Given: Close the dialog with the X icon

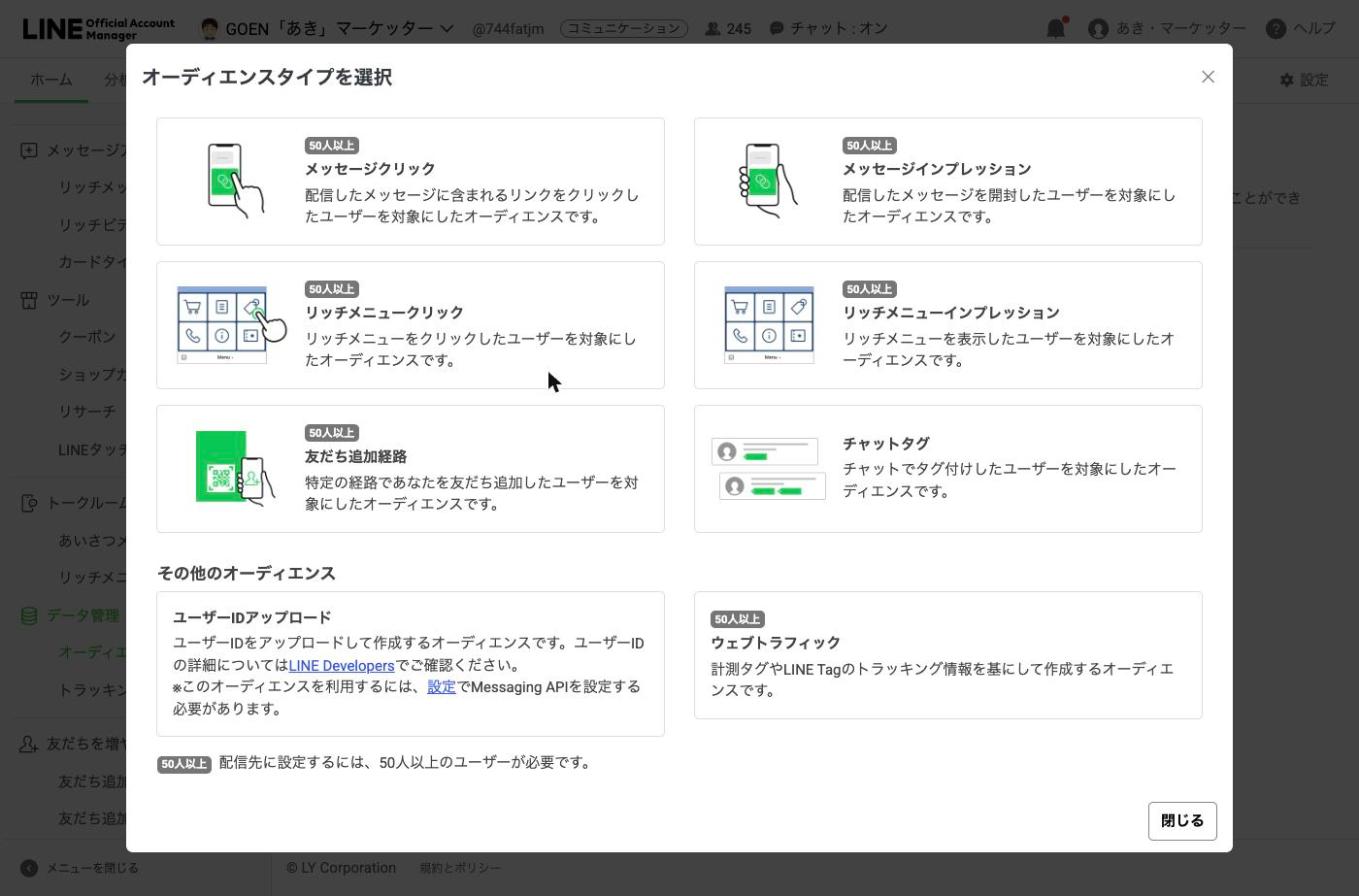Looking at the screenshot, I should click(1208, 77).
